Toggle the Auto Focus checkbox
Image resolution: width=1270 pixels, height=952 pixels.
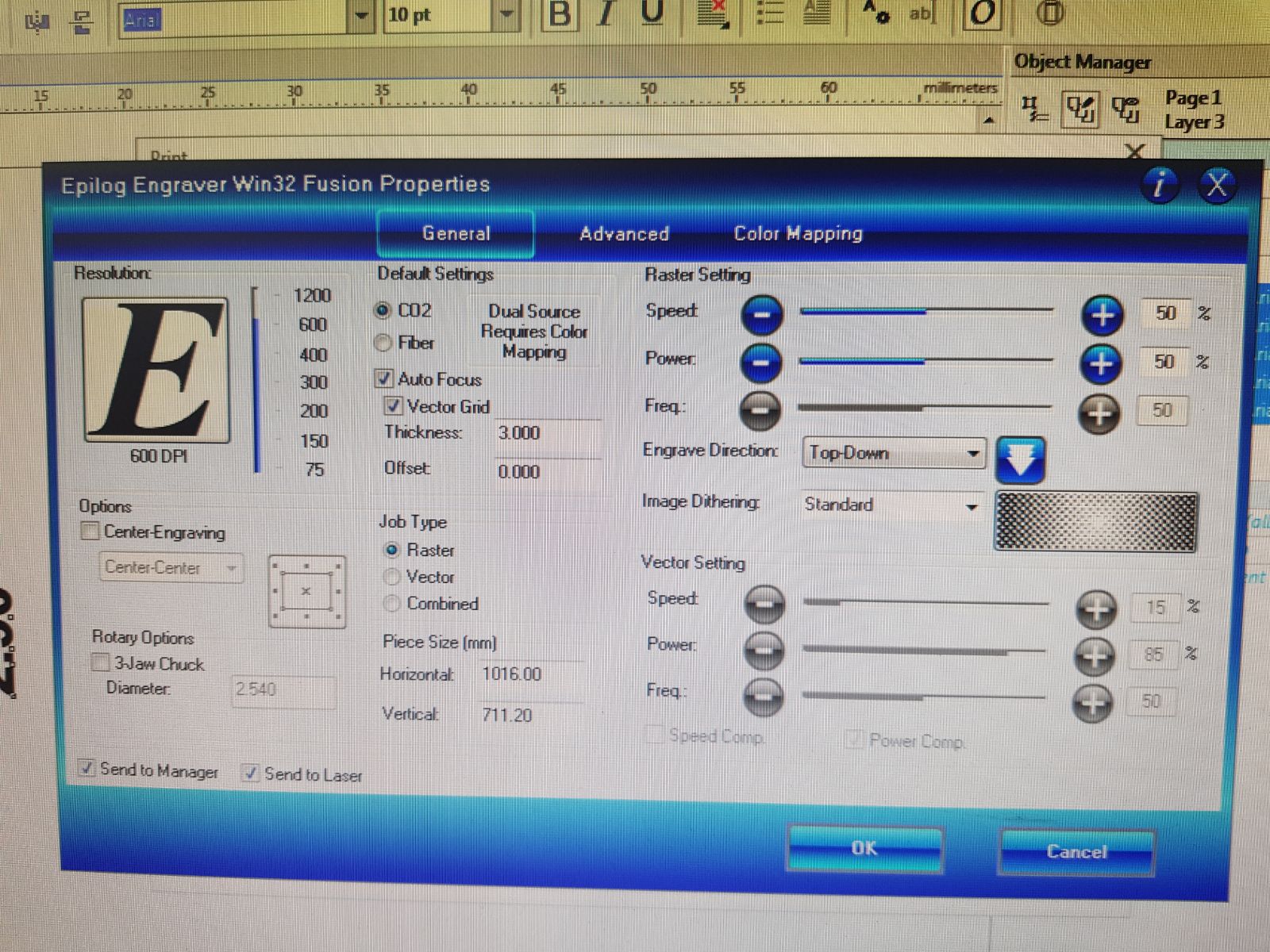(384, 378)
